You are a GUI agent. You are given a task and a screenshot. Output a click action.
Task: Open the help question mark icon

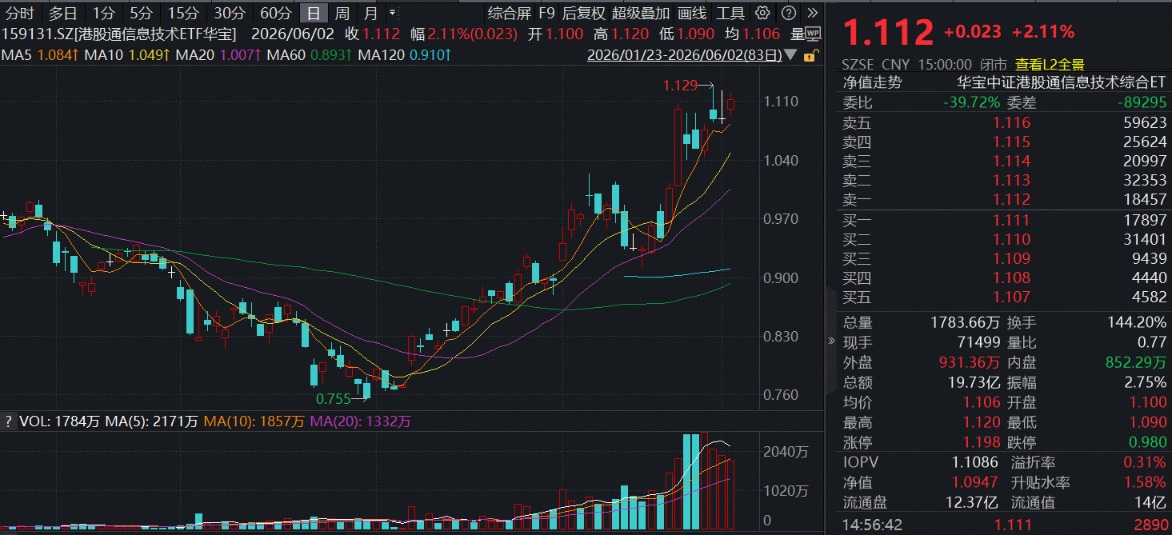pyautogui.click(x=788, y=13)
